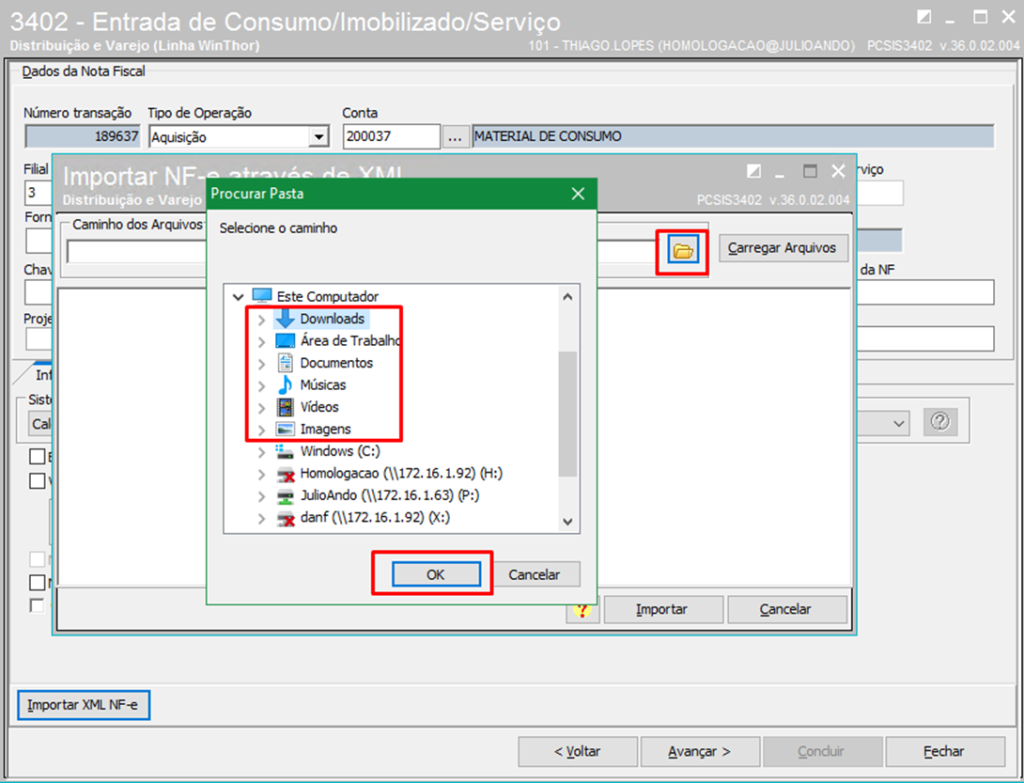This screenshot has width=1024, height=783.
Task: Click the Avançar button
Action: pos(698,751)
